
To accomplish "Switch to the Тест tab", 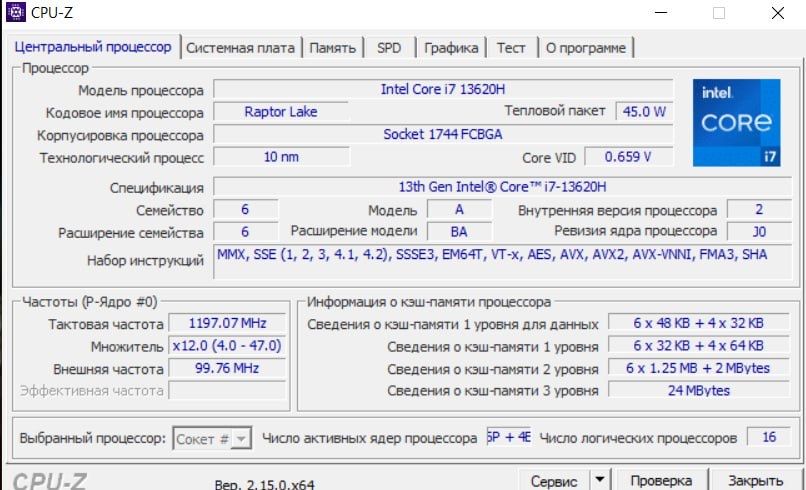I will pos(511,48).
